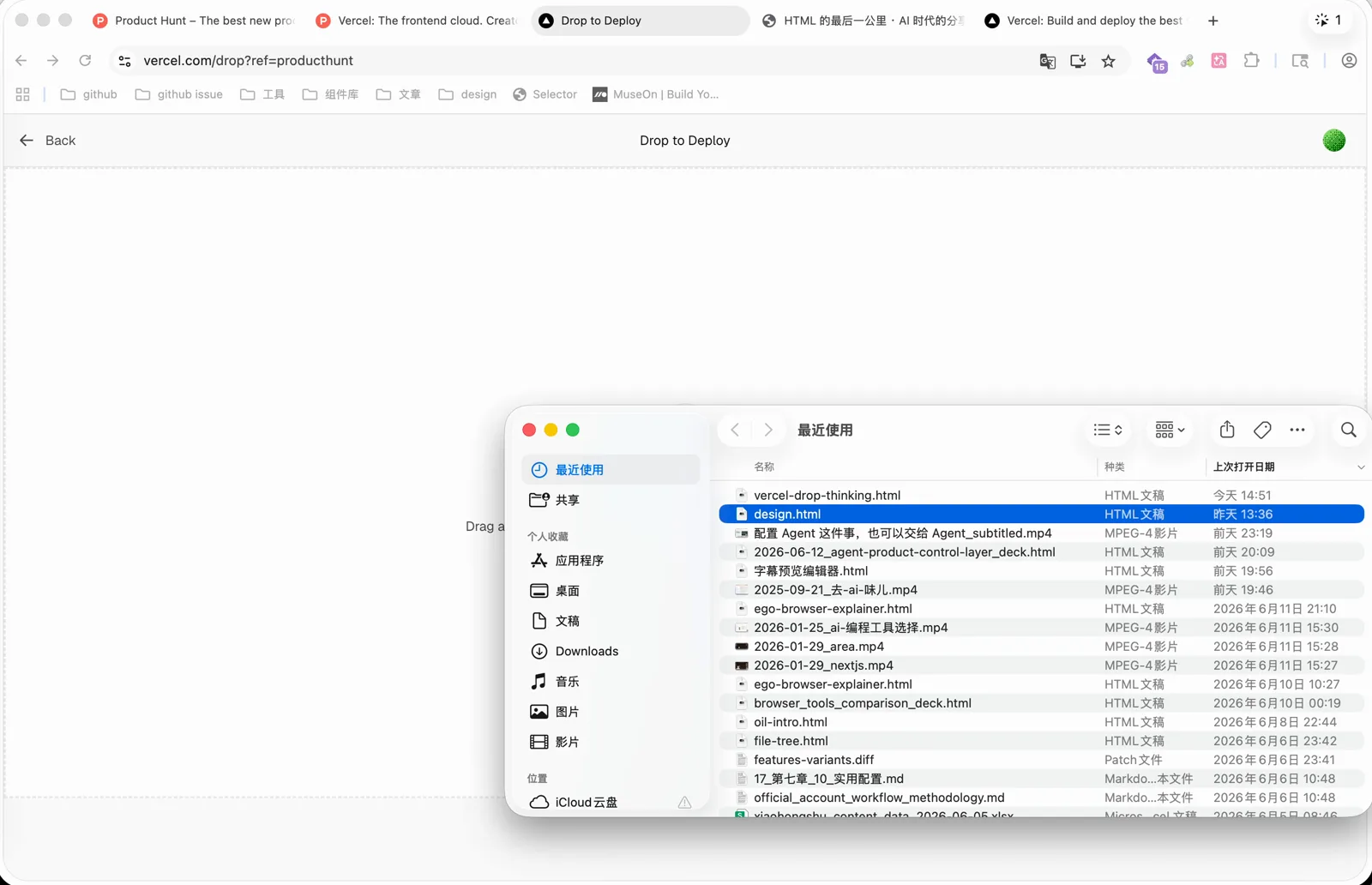Open the side panel icon in browser
Image resolution: width=1372 pixels, height=885 pixels.
coord(1301,61)
